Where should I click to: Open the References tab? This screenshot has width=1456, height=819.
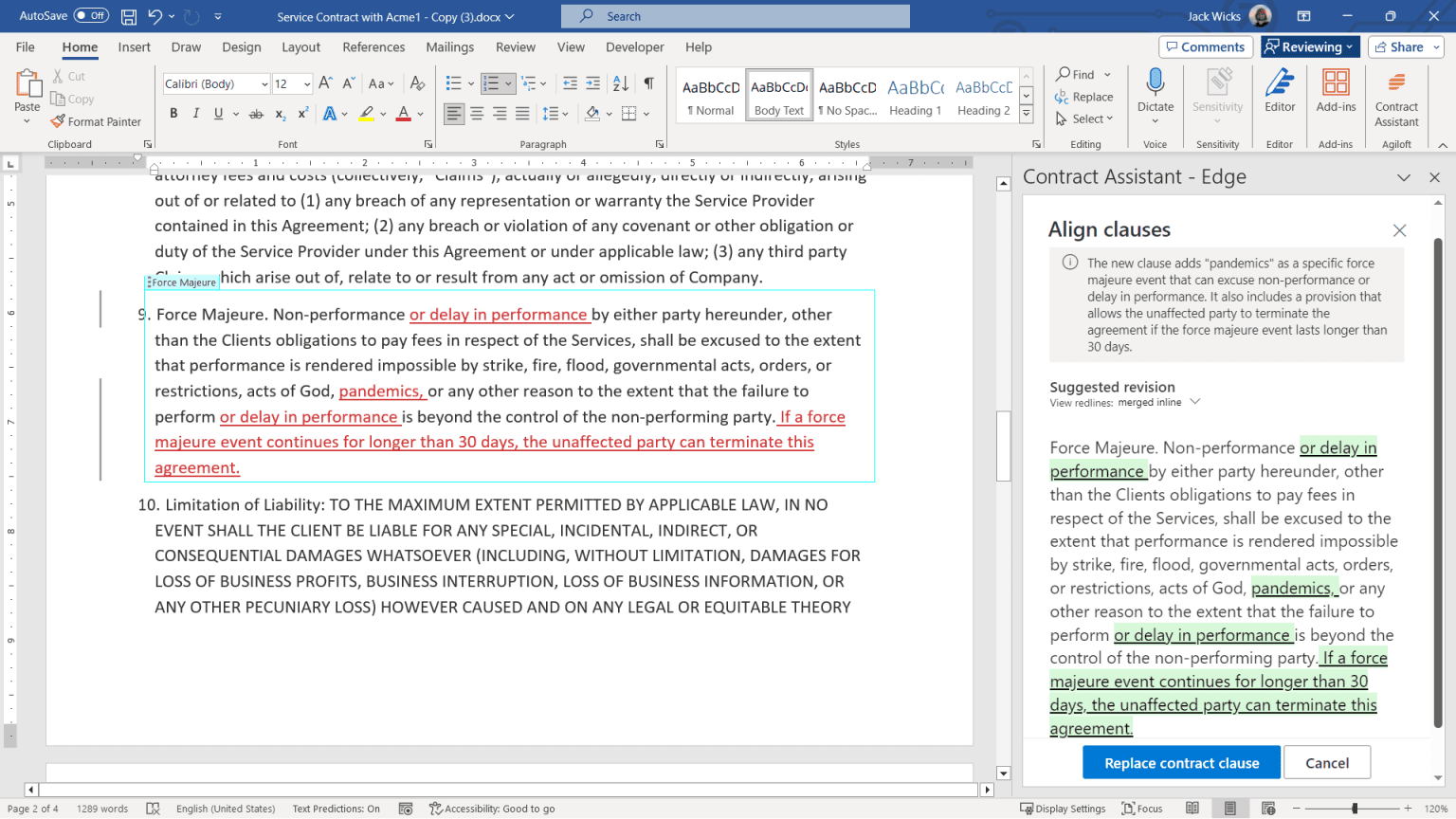(x=373, y=46)
